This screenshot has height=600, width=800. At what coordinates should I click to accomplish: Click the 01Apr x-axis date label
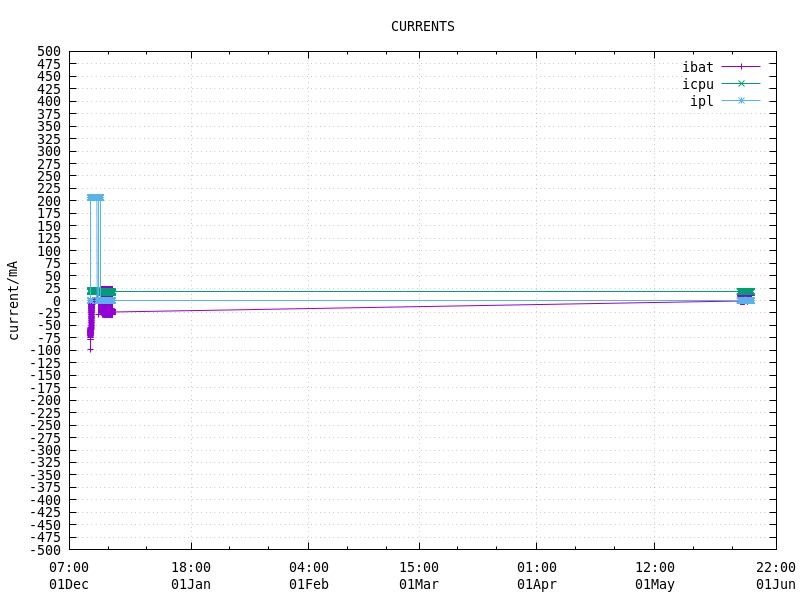coord(537,585)
